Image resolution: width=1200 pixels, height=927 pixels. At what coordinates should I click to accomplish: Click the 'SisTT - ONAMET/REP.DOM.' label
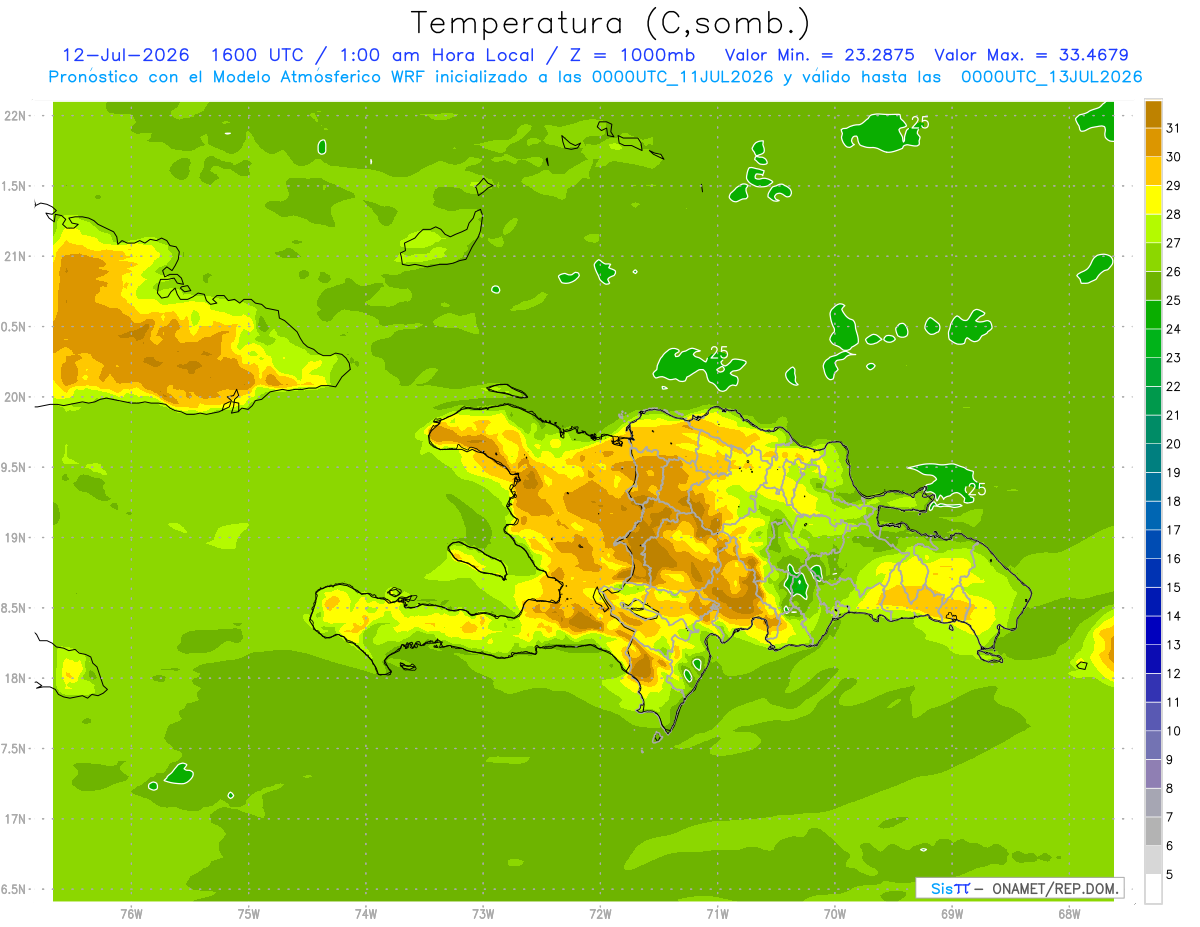1020,888
